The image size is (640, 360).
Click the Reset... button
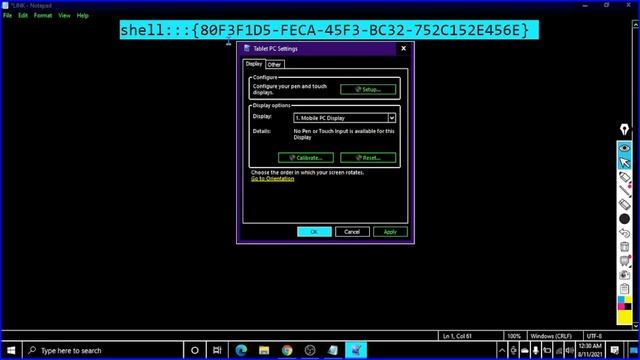coord(368,158)
